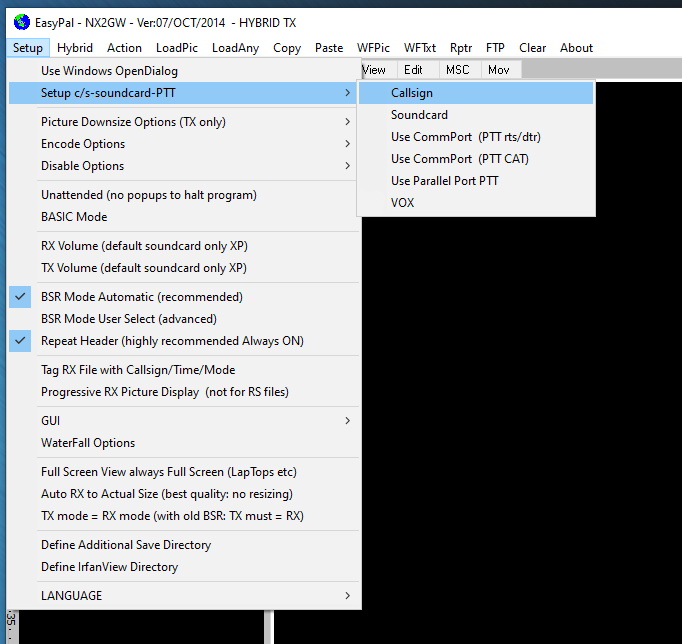Open the LoadPic menu
Image resolution: width=682 pixels, height=644 pixels.
[x=177, y=48]
